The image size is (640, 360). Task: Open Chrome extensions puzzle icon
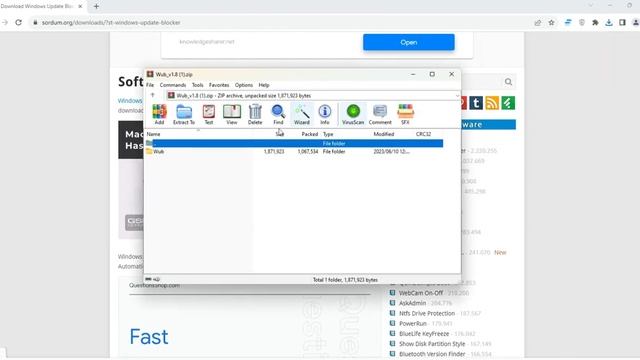[595, 22]
